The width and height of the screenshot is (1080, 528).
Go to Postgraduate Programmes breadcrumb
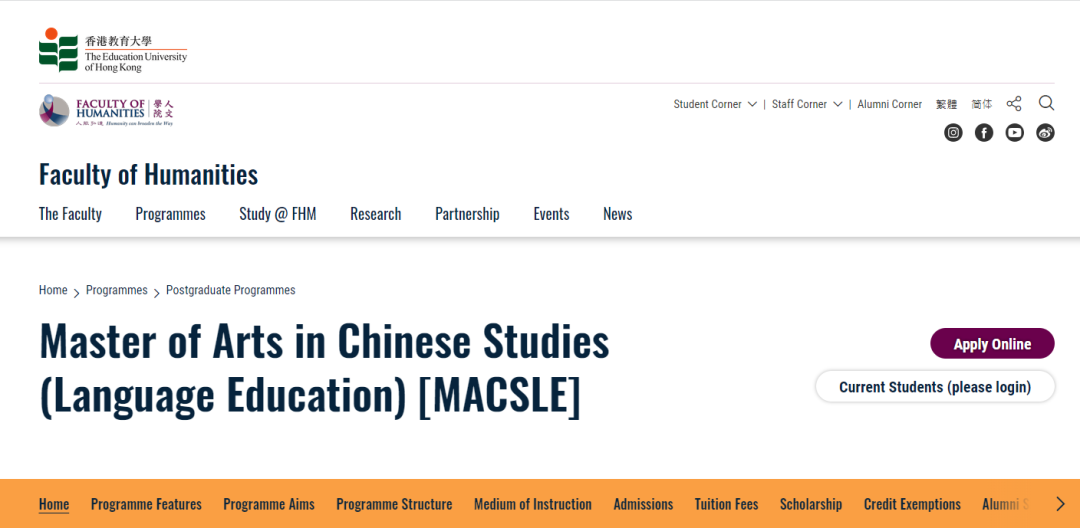pyautogui.click(x=231, y=290)
